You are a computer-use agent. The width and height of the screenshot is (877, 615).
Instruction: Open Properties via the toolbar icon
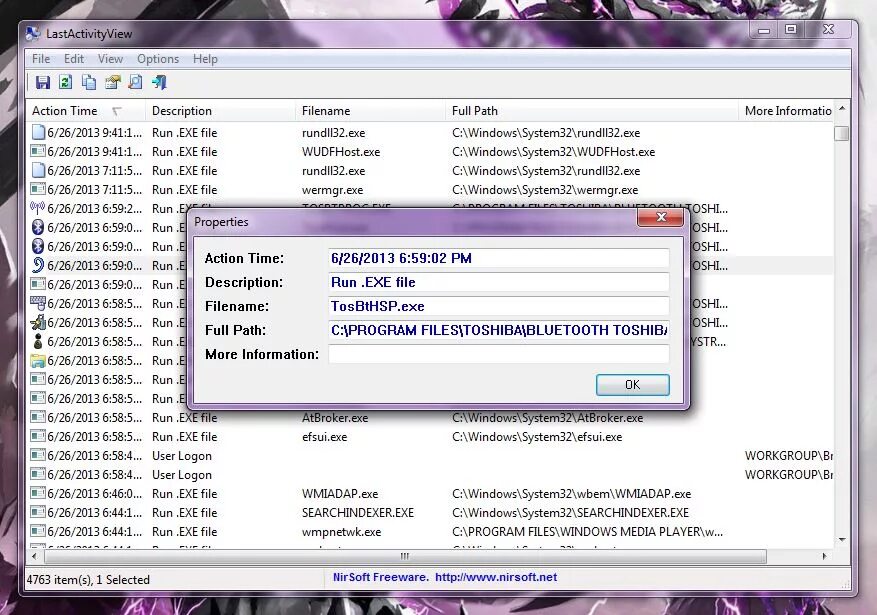112,83
